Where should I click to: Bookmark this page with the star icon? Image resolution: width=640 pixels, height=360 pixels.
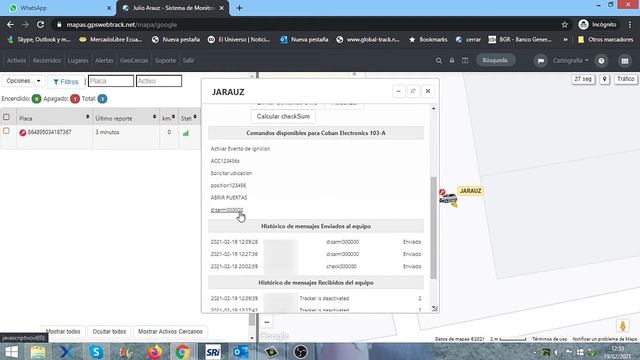564,24
